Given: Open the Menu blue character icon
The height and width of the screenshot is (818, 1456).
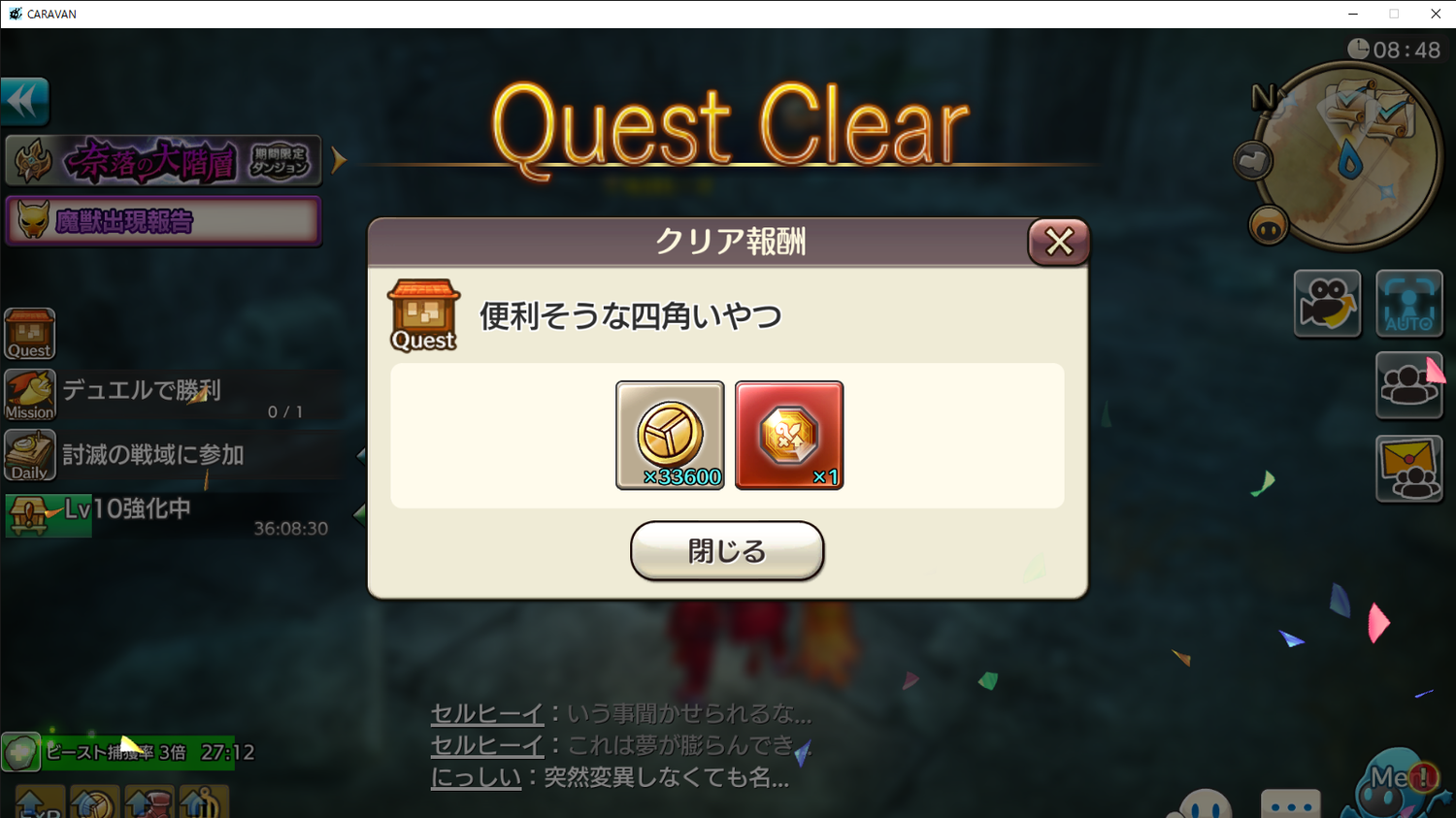Looking at the screenshot, I should pos(1396,782).
